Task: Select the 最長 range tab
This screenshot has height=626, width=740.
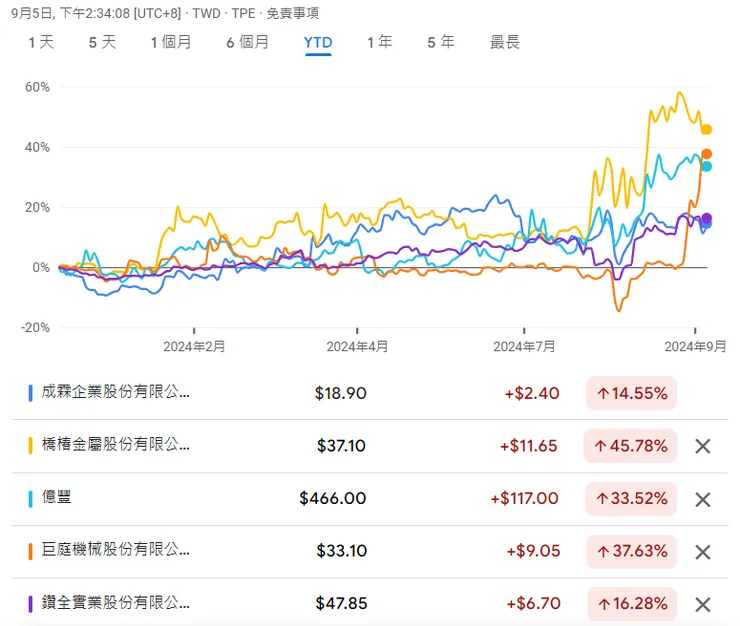Action: coord(505,42)
